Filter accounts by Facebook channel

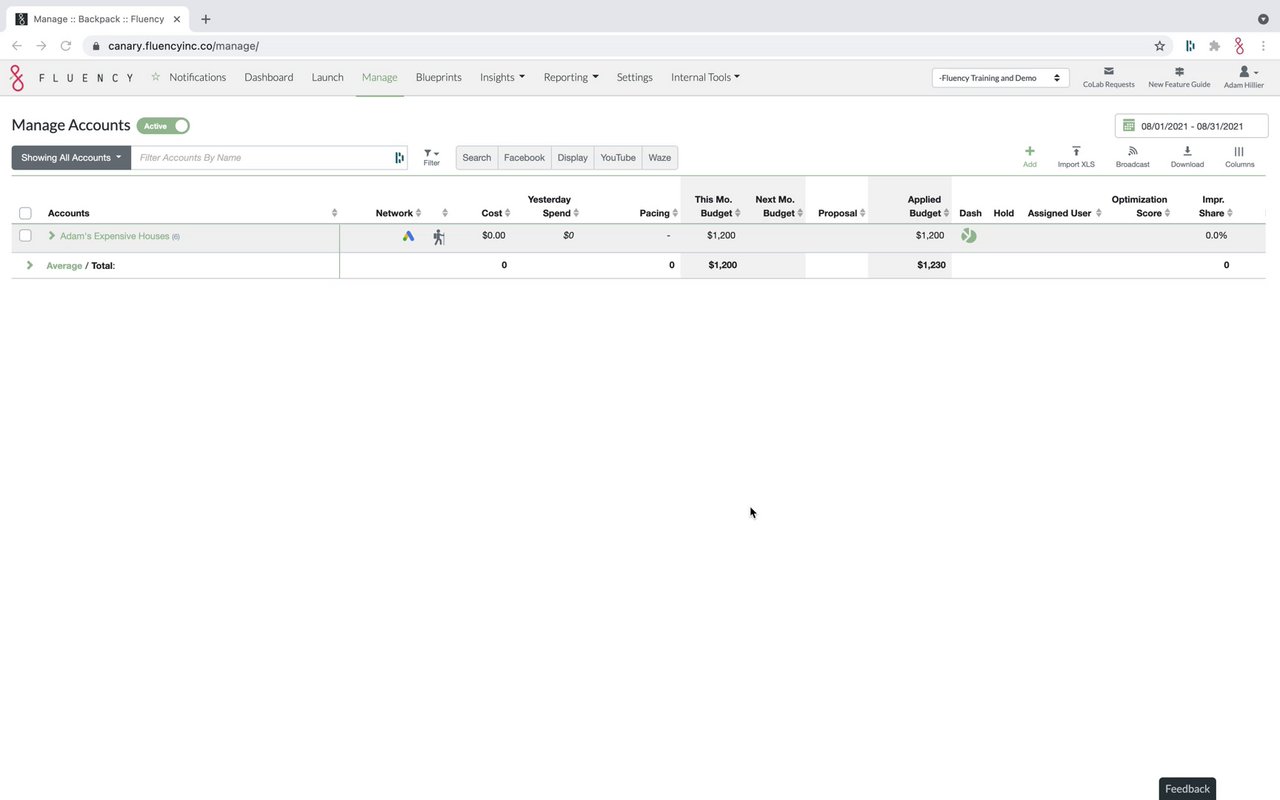pos(524,158)
